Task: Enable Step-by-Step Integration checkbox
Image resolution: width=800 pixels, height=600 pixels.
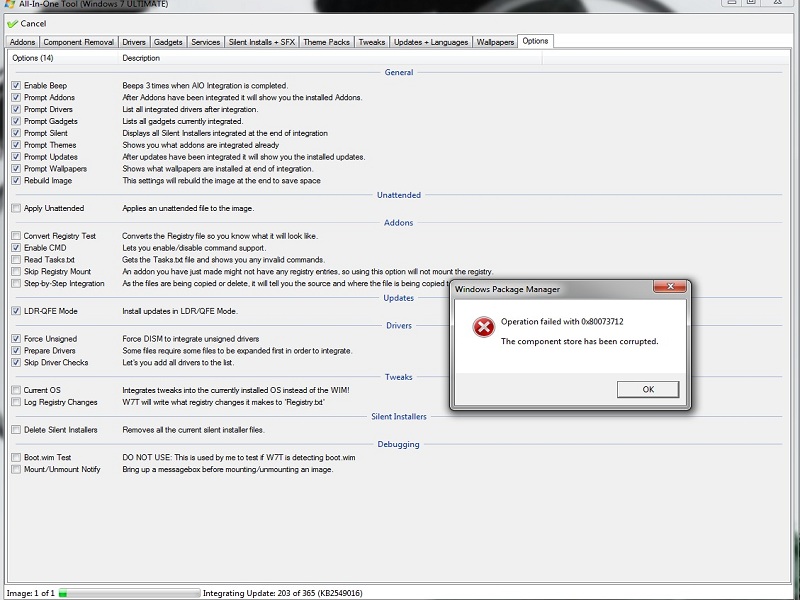Action: (16, 283)
